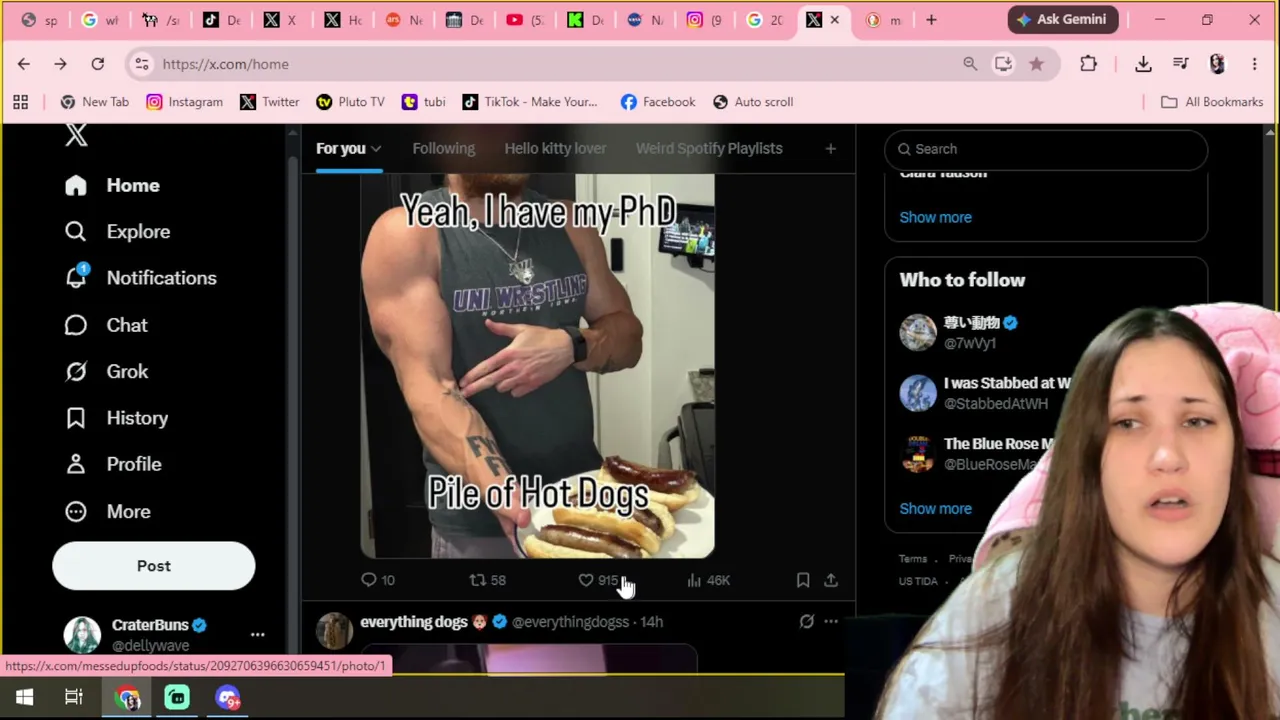Open the Instagram bookmark
The height and width of the screenshot is (720, 1280).
coord(184,102)
